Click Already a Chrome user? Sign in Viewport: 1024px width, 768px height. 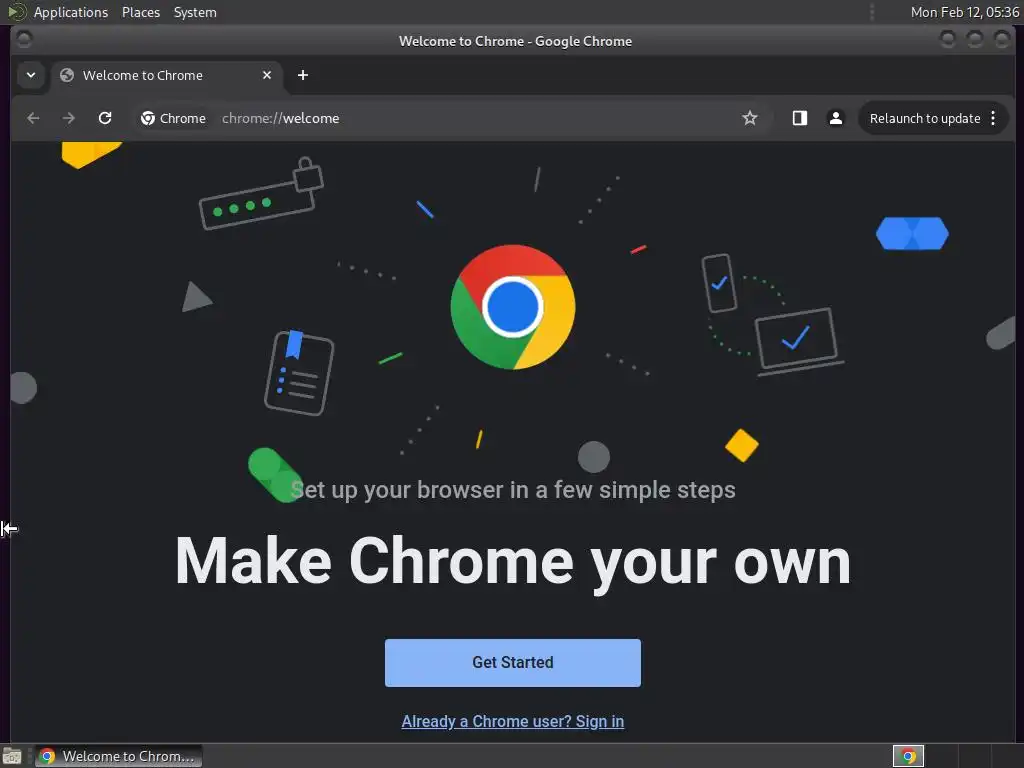click(x=513, y=722)
